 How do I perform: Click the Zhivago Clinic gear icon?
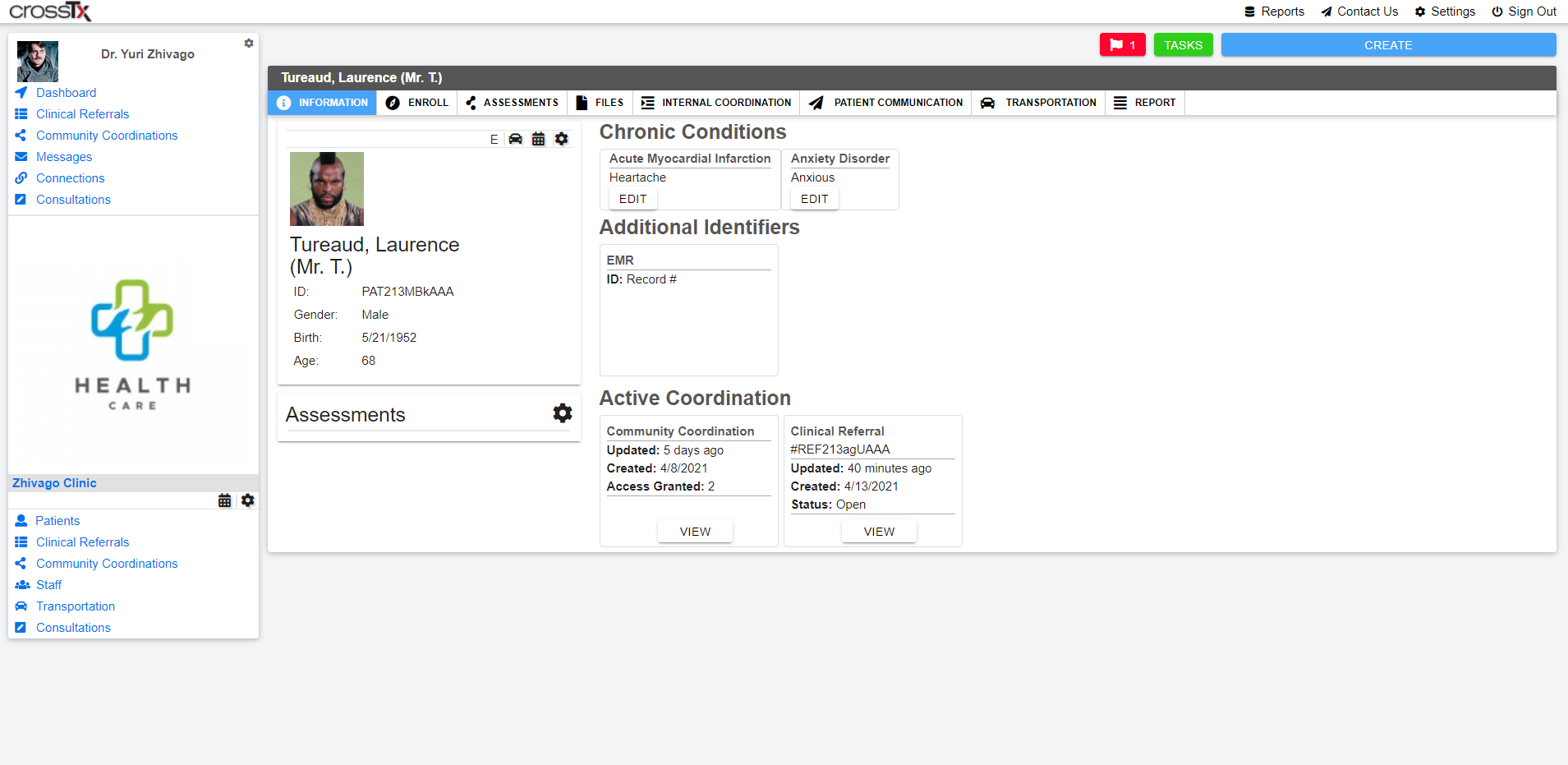point(247,500)
